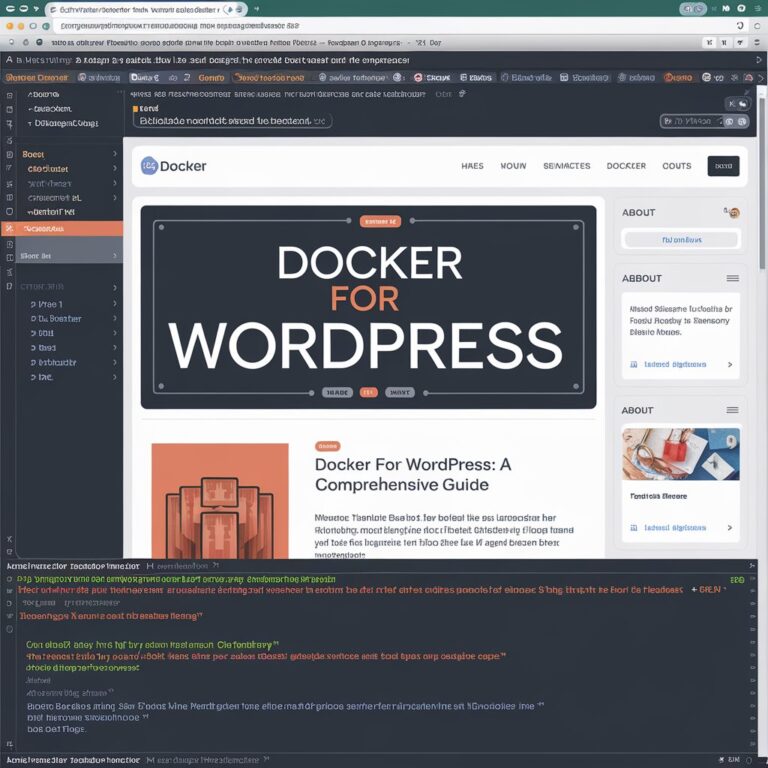Click the arrow ending the dark message bar
Screen dimensions: 768x768
tap(759, 60)
